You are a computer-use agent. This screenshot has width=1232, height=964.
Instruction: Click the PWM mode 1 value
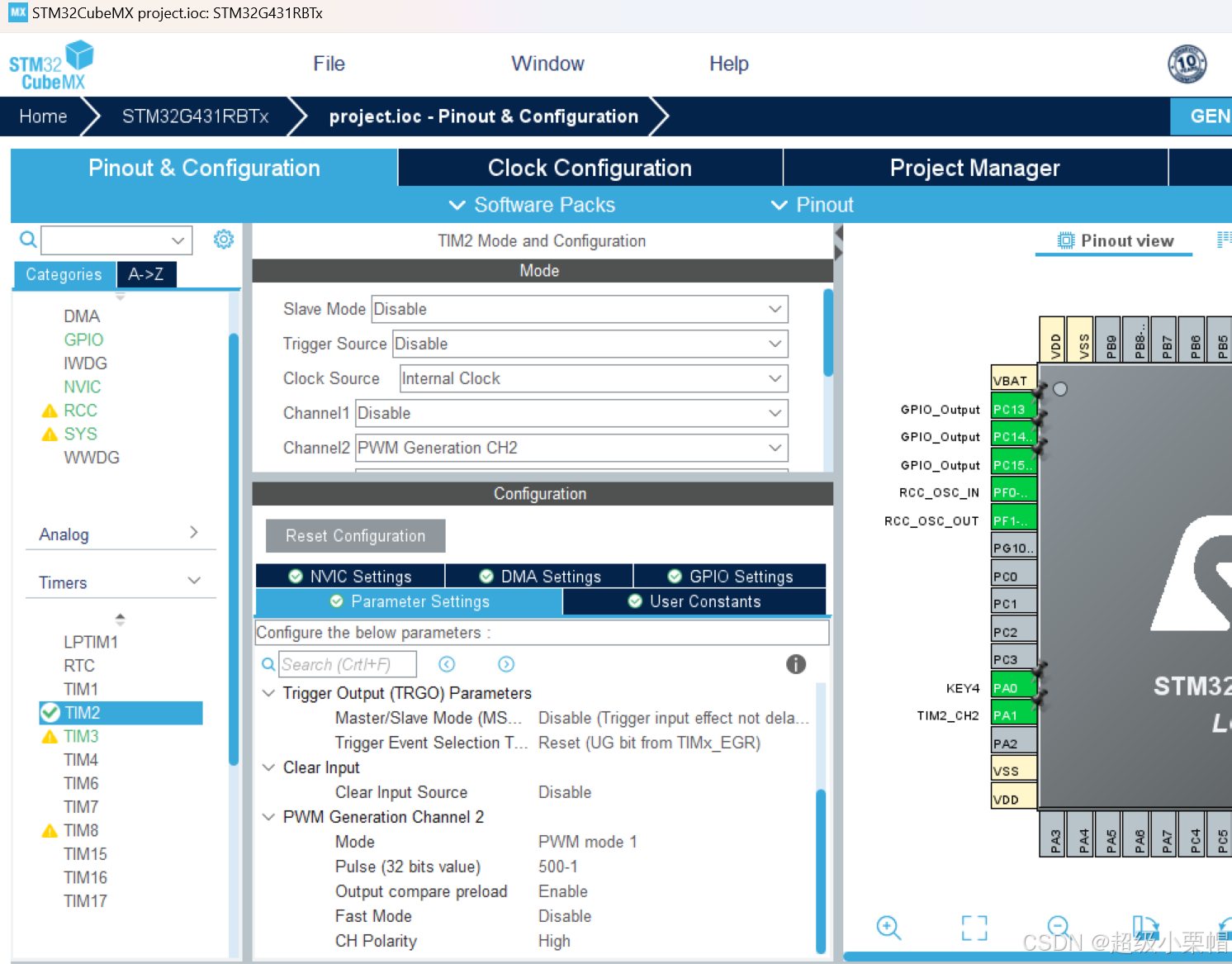coord(588,842)
